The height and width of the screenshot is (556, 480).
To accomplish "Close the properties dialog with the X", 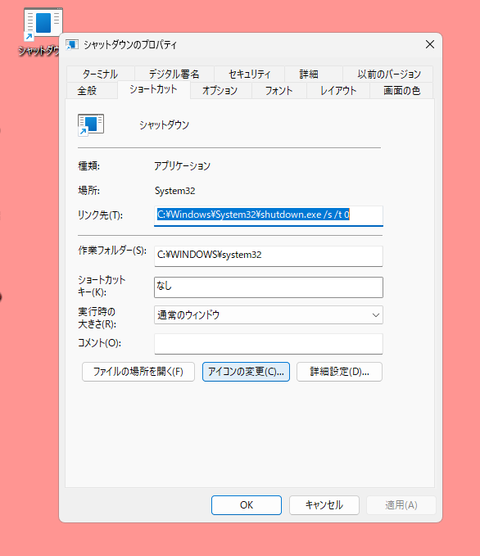I will [x=430, y=44].
